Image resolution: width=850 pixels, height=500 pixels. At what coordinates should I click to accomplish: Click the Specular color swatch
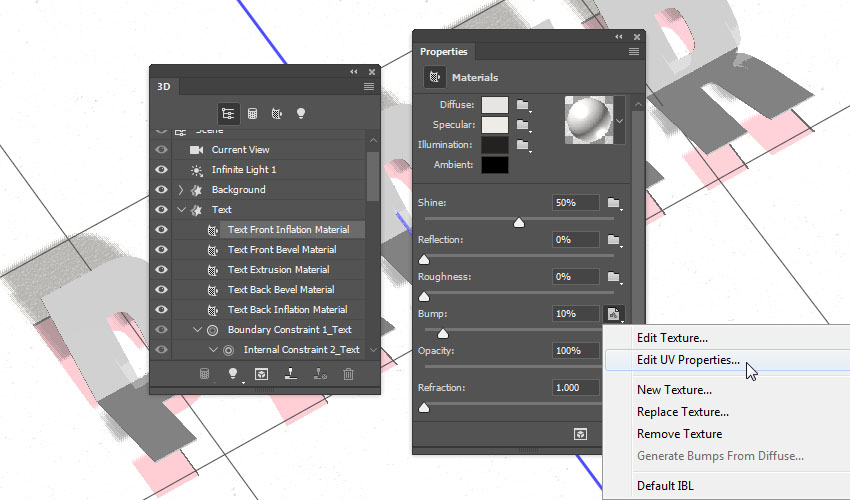coord(495,125)
